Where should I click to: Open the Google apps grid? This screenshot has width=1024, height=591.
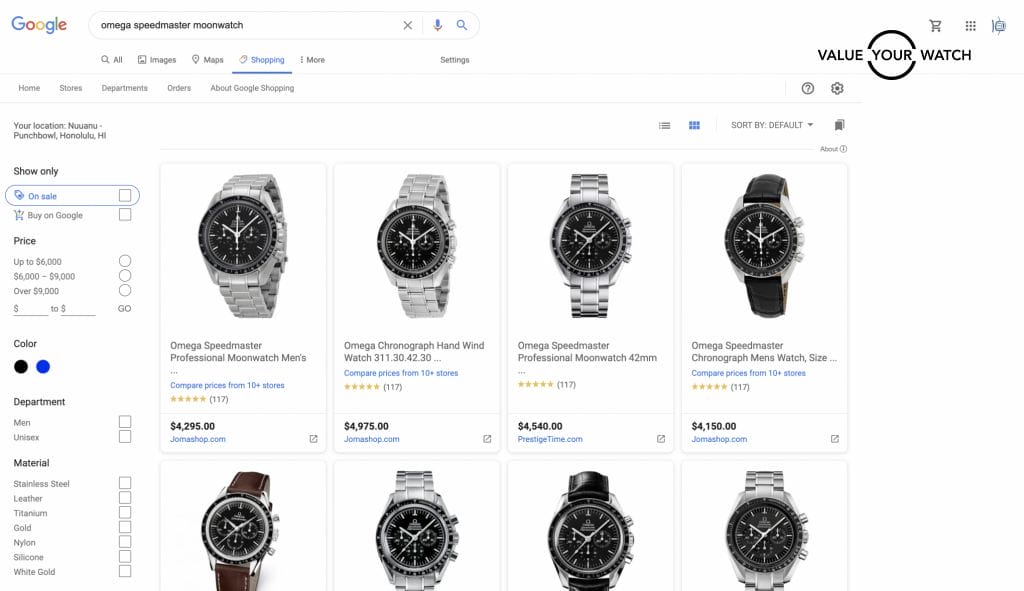(970, 26)
